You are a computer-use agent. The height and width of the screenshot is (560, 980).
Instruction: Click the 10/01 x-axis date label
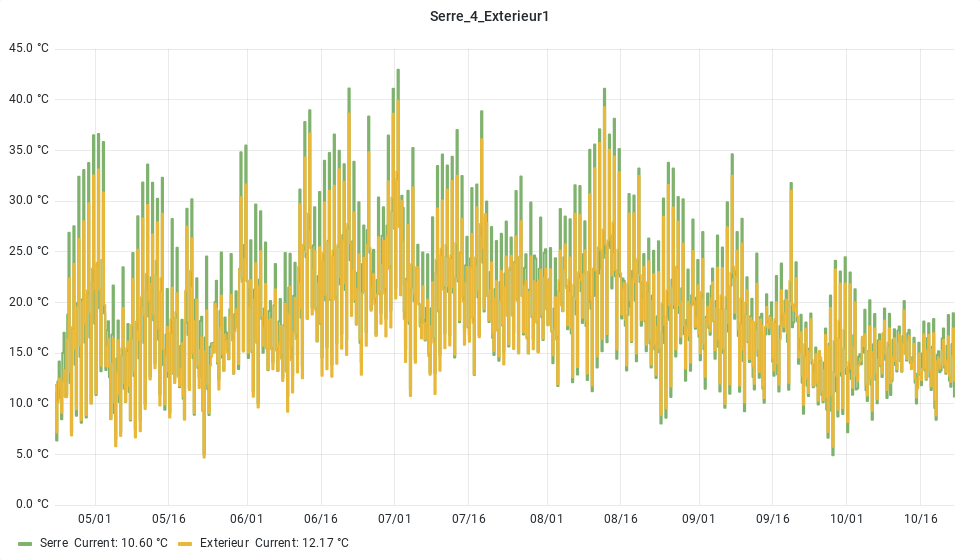click(x=847, y=519)
